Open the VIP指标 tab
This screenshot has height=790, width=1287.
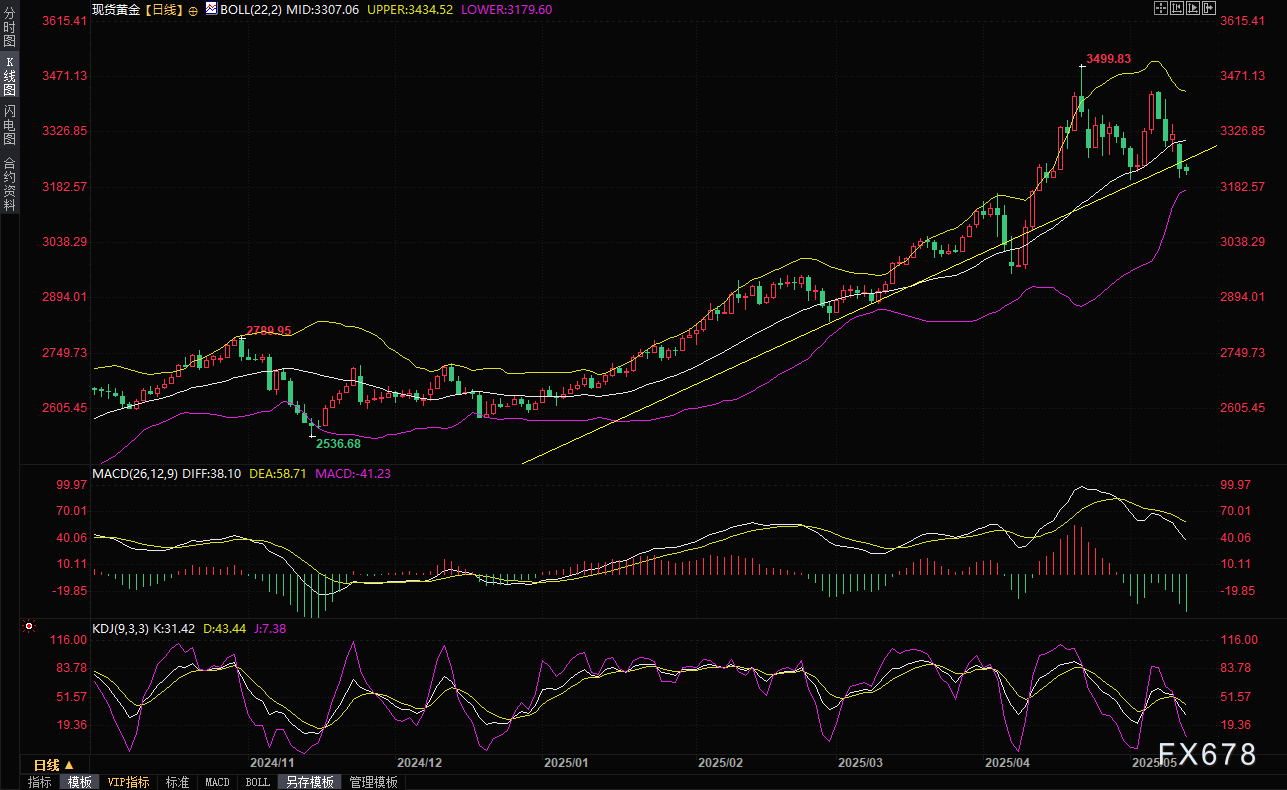pos(128,782)
